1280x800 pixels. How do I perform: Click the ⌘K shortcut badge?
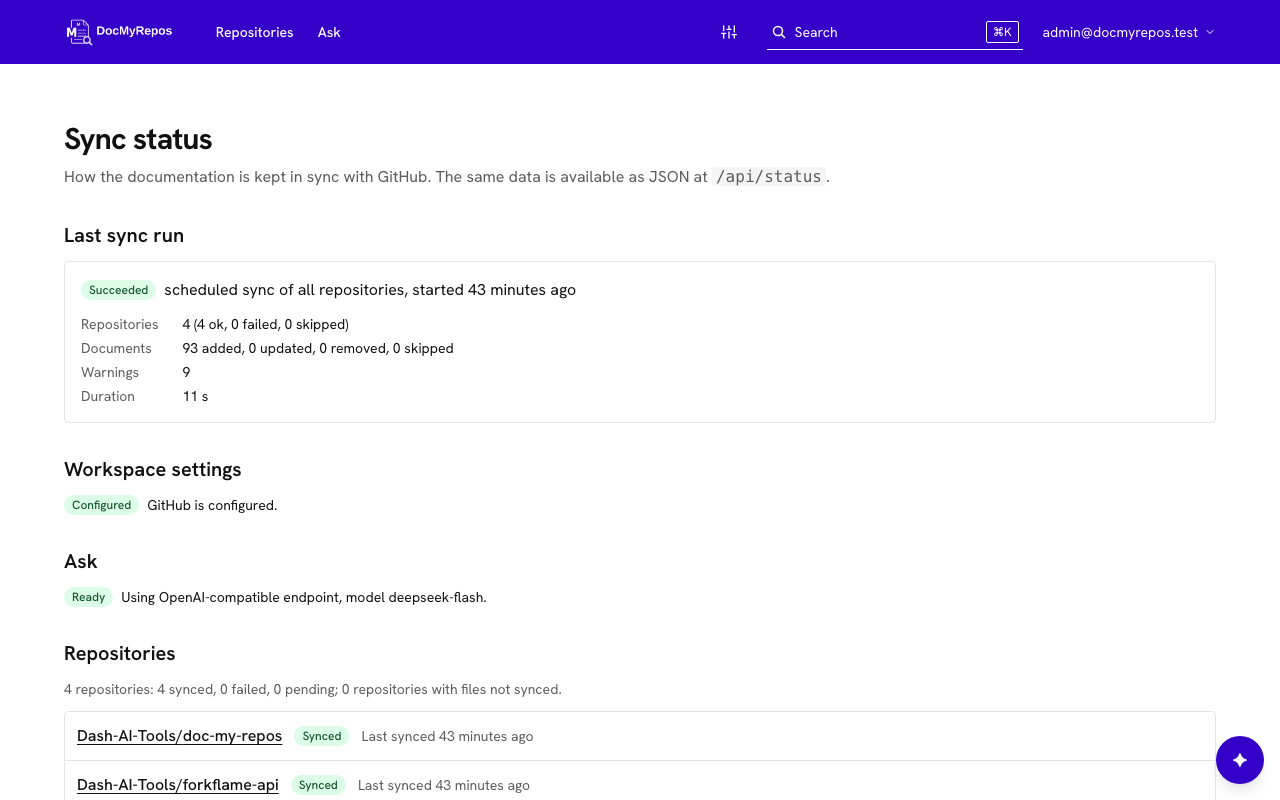tap(1002, 32)
